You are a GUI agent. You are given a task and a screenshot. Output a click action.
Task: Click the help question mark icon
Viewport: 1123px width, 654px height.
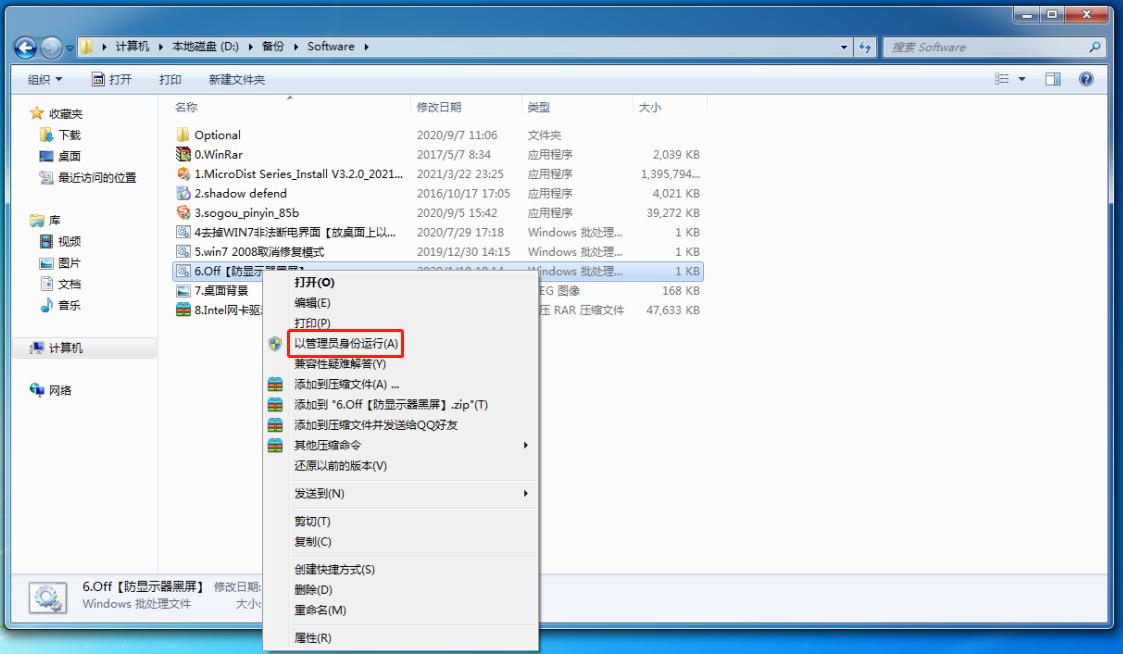1086,80
